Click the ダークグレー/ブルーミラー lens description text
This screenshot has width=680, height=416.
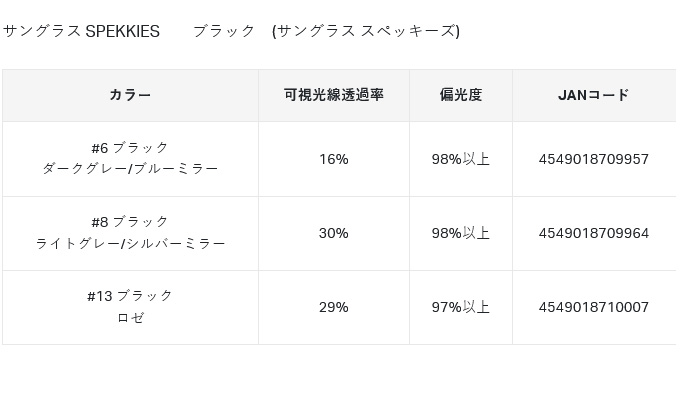coord(130,169)
